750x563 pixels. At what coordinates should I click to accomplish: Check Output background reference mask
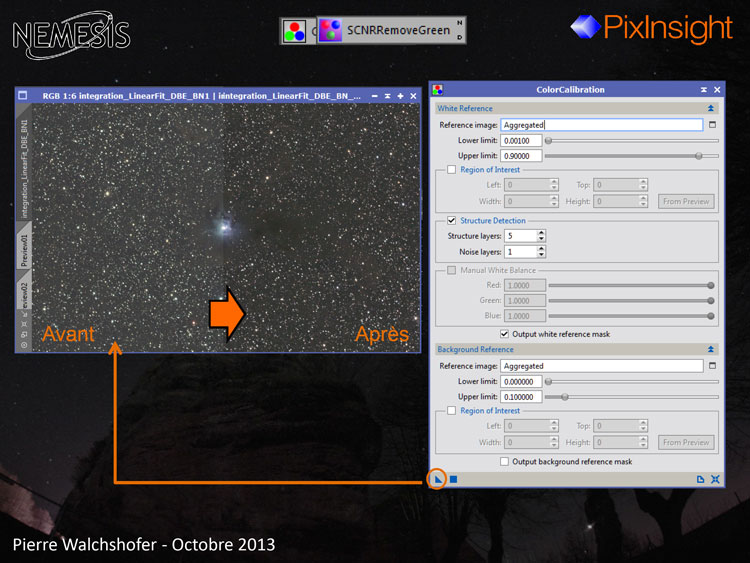point(504,462)
